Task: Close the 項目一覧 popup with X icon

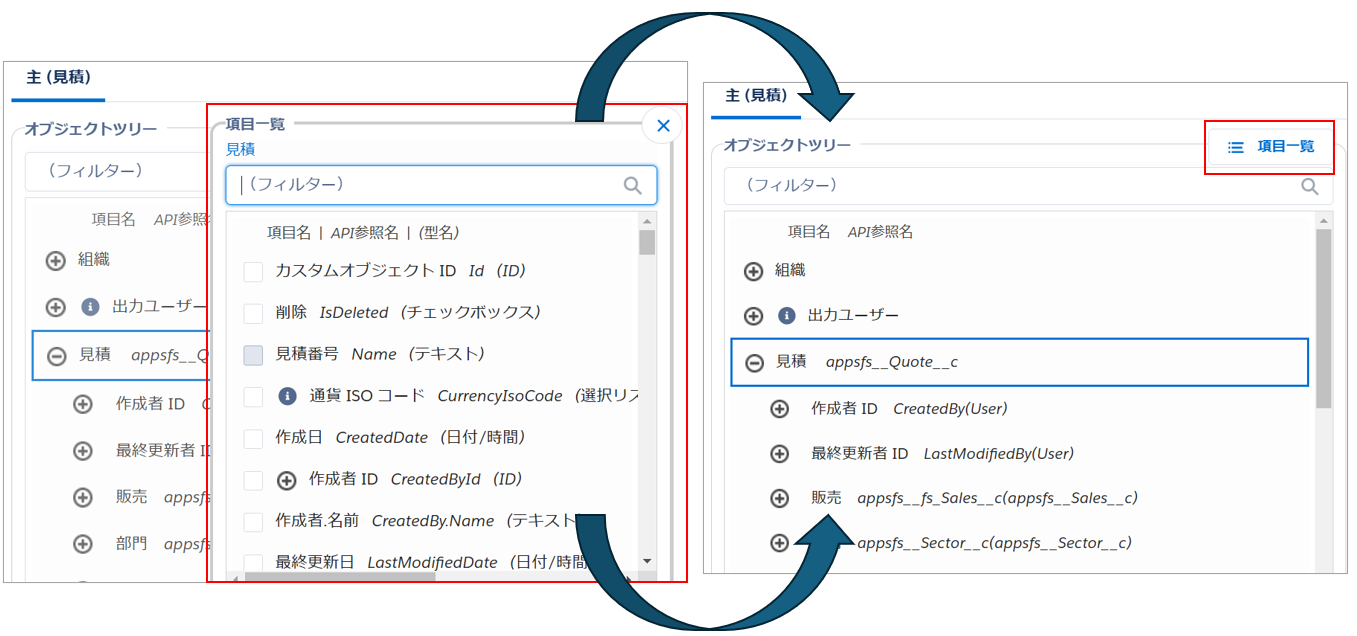Action: pos(662,125)
